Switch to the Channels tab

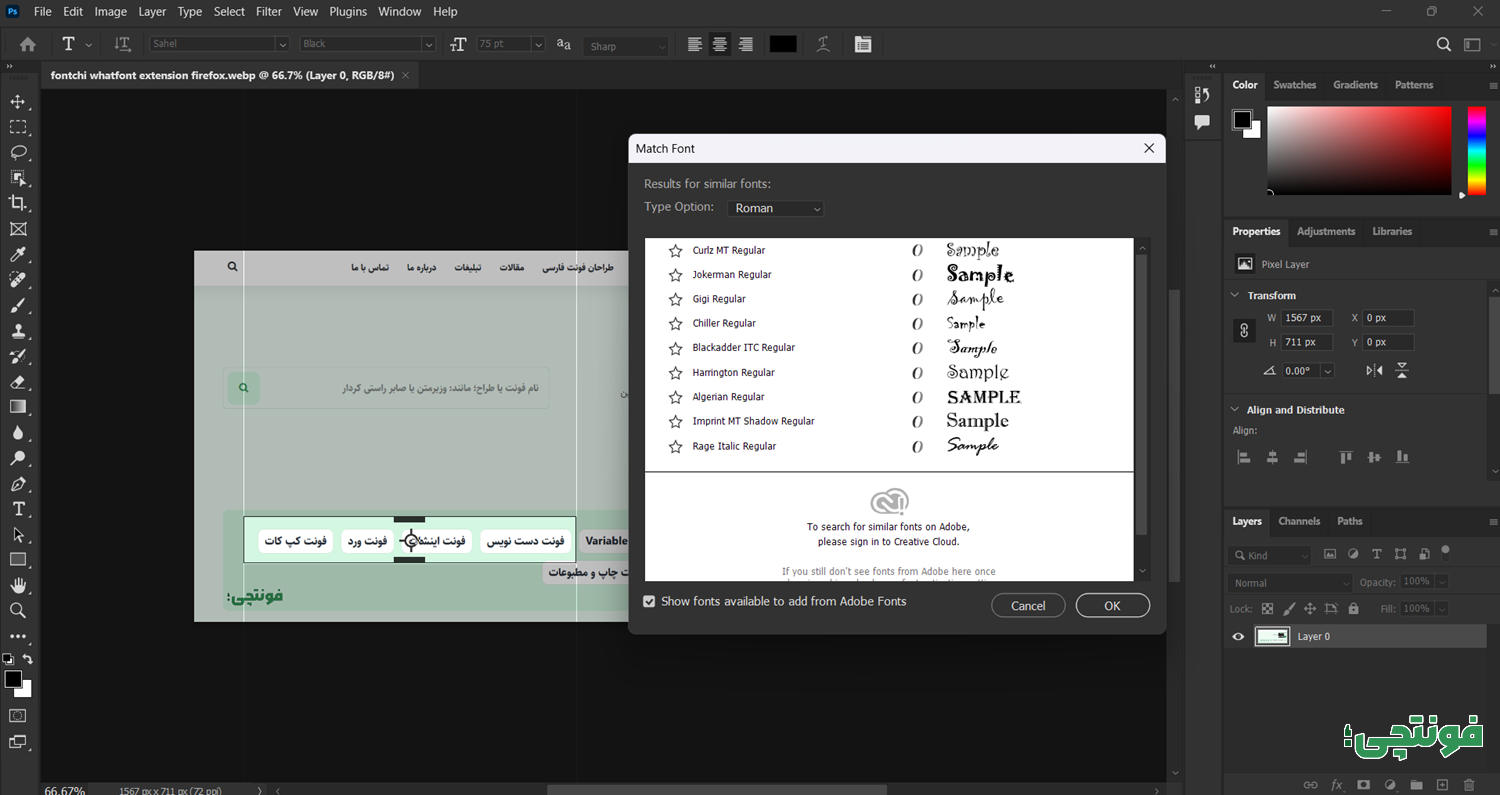click(1299, 521)
